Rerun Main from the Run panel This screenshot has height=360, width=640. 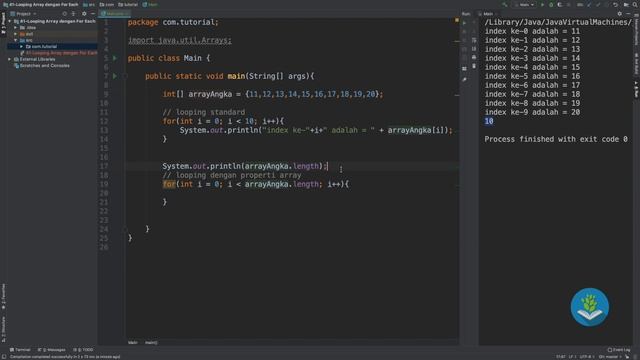(x=464, y=23)
